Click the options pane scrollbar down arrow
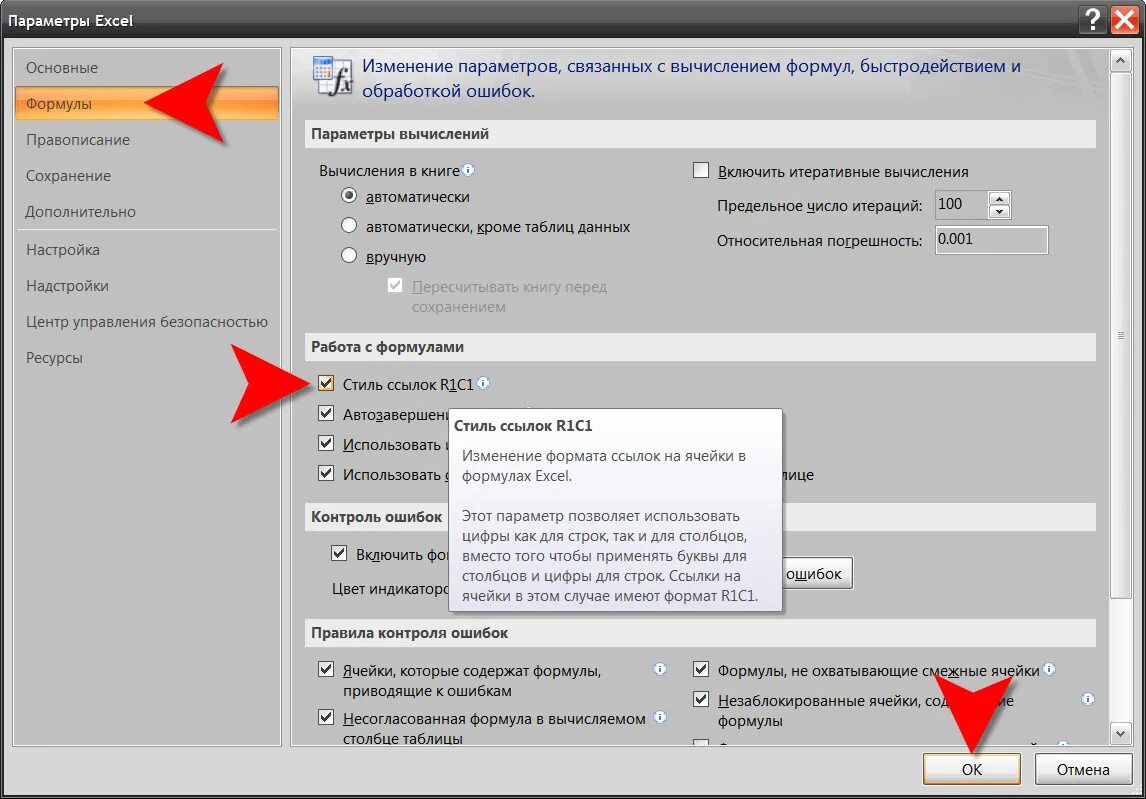The image size is (1146, 799). [1120, 732]
